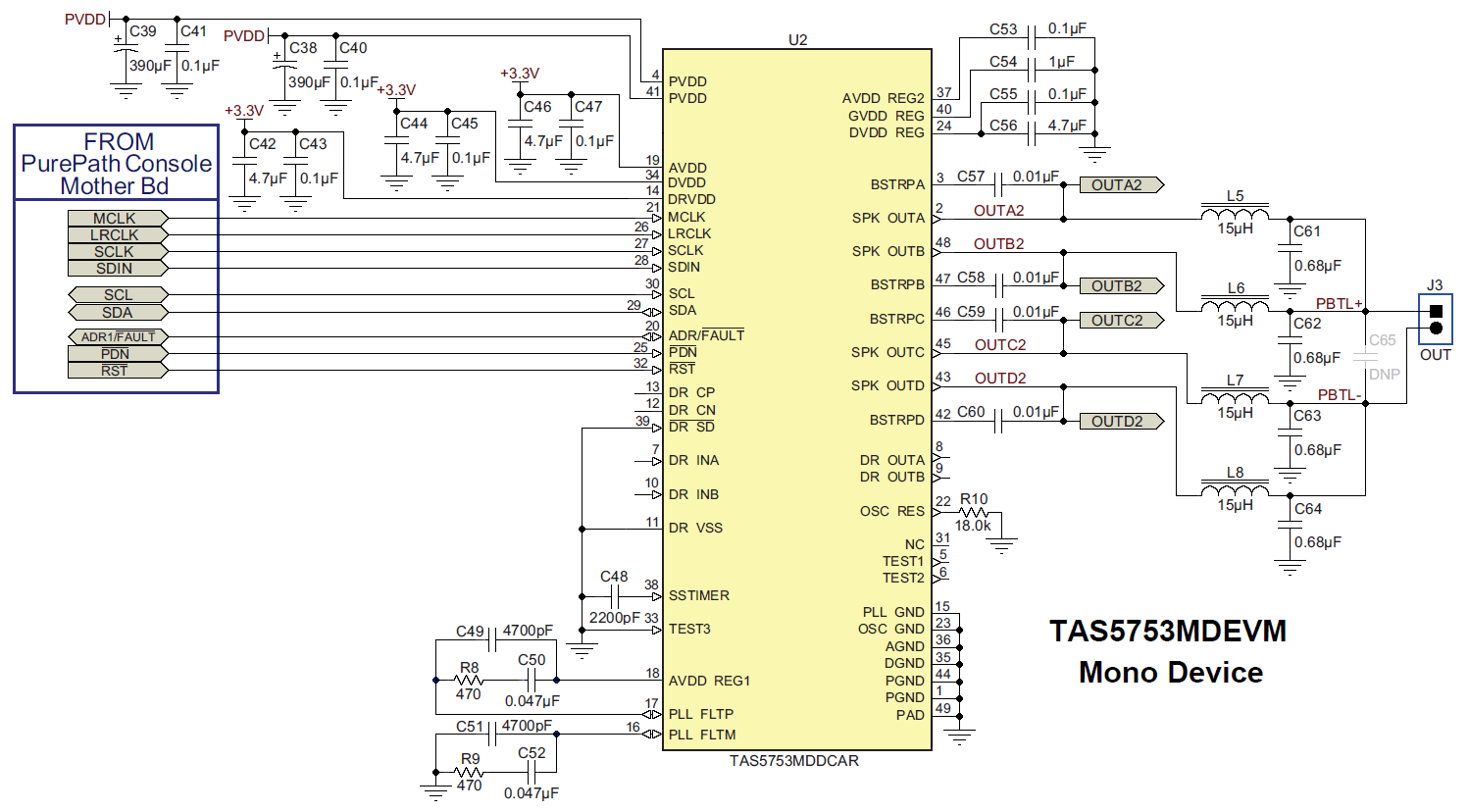Click the L8 inductor symbol
1469x812 pixels.
tap(1235, 489)
